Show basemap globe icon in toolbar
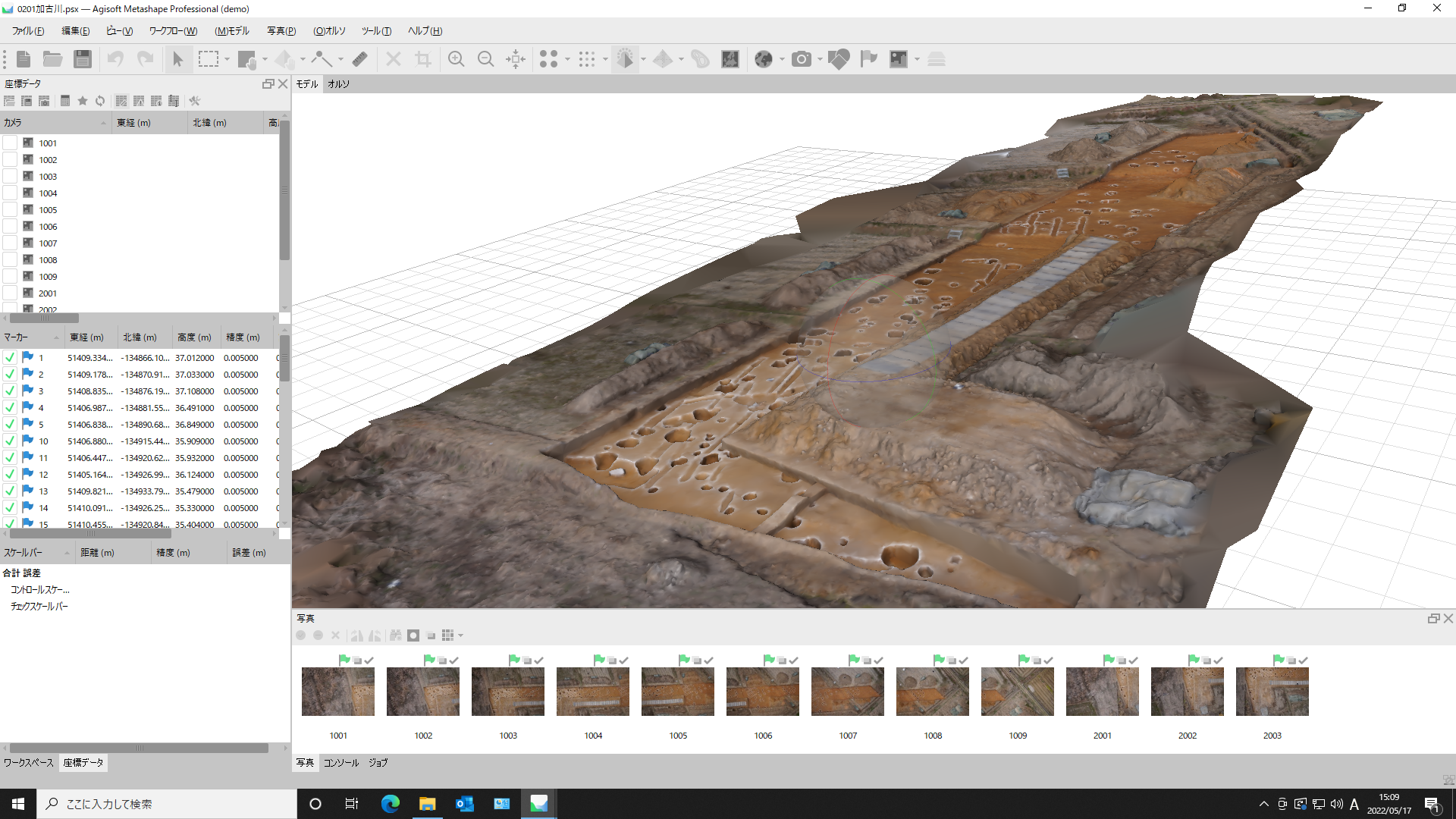The height and width of the screenshot is (819, 1456). point(764,59)
